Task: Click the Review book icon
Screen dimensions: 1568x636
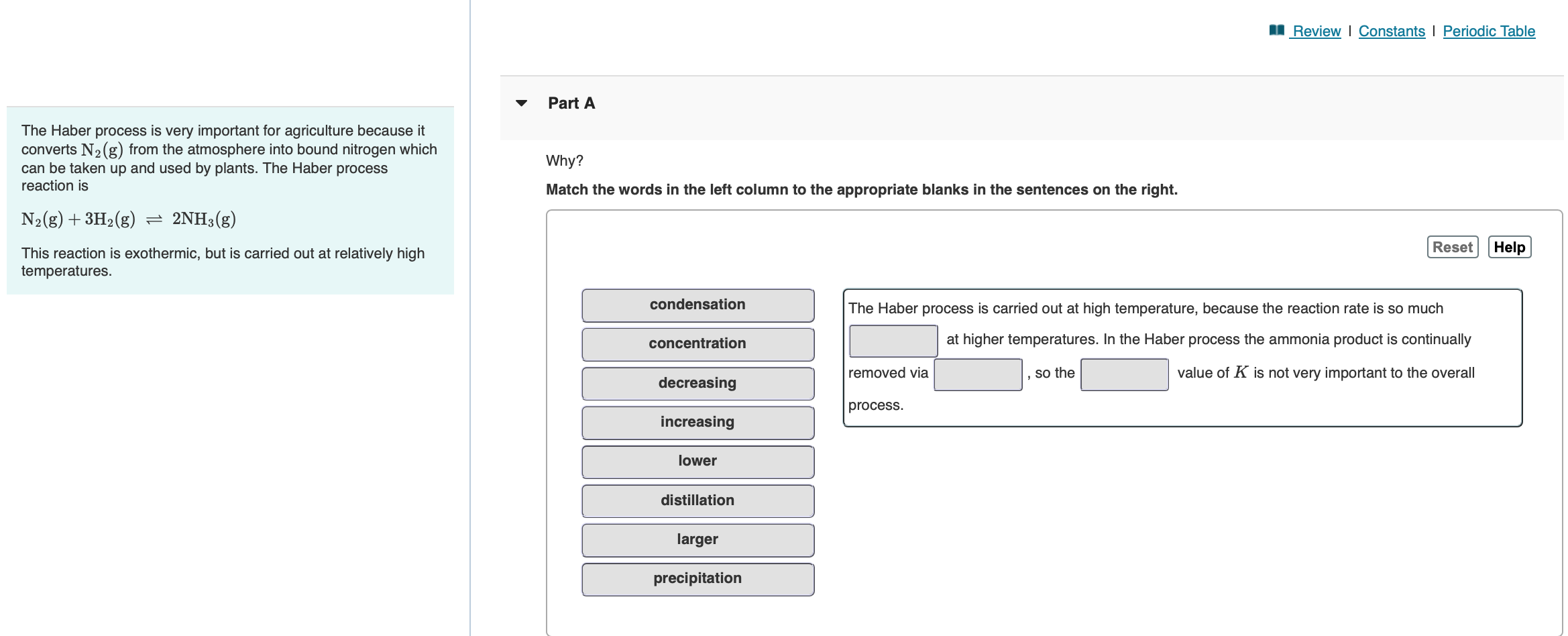Action: click(1277, 30)
